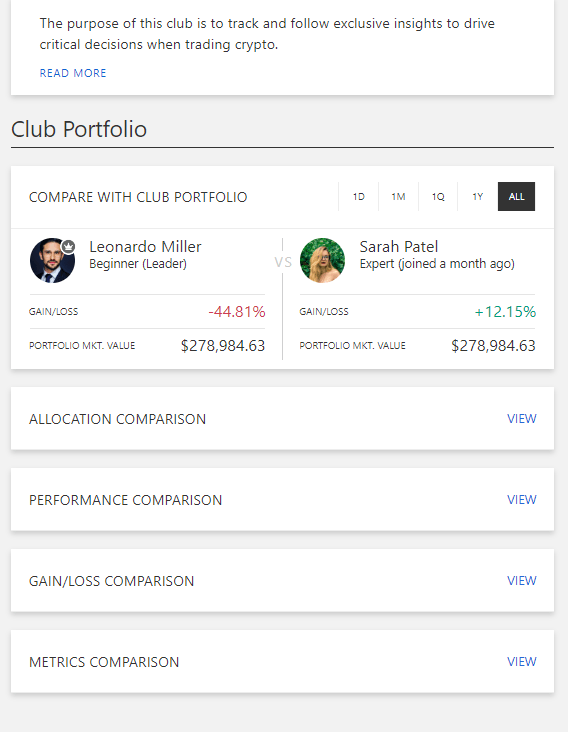Screen dimensions: 568x732
Task: Click the Leonardo Miller name
Action: click(145, 246)
